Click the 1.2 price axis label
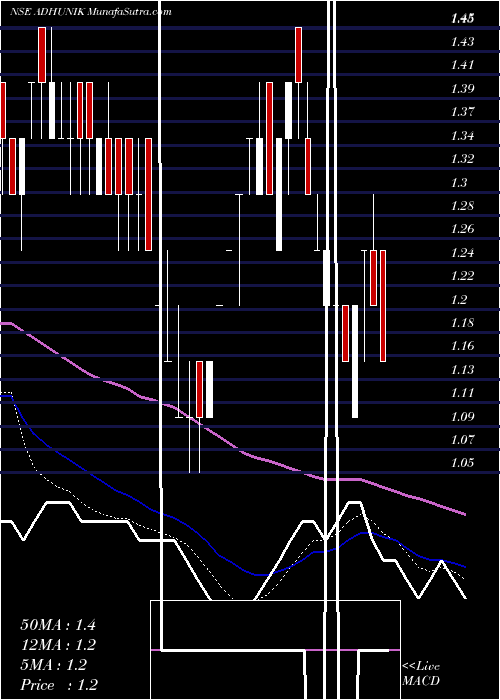The width and height of the screenshot is (500, 700). pos(460,299)
